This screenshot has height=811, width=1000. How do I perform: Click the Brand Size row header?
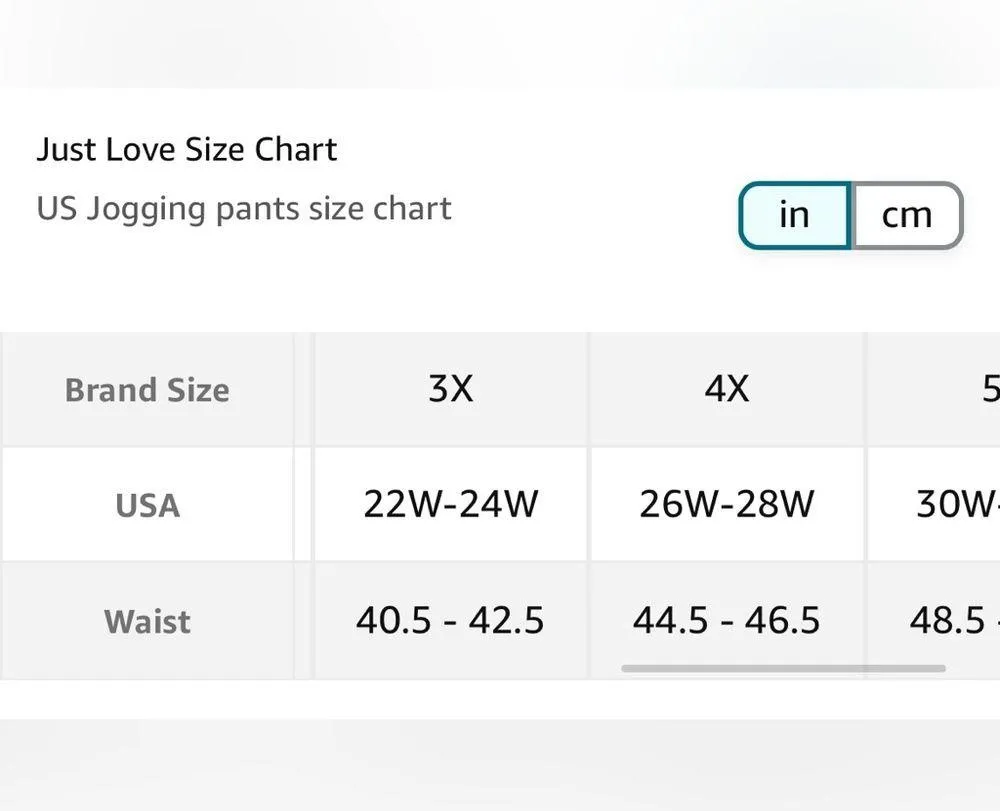(x=147, y=390)
